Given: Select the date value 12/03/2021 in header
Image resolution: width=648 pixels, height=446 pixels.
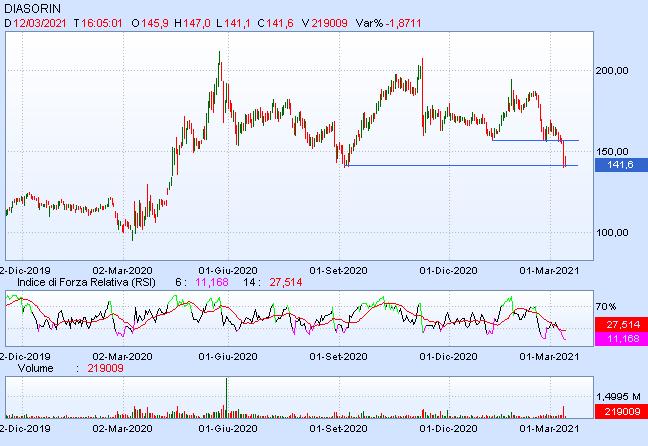Looking at the screenshot, I should tap(40, 23).
